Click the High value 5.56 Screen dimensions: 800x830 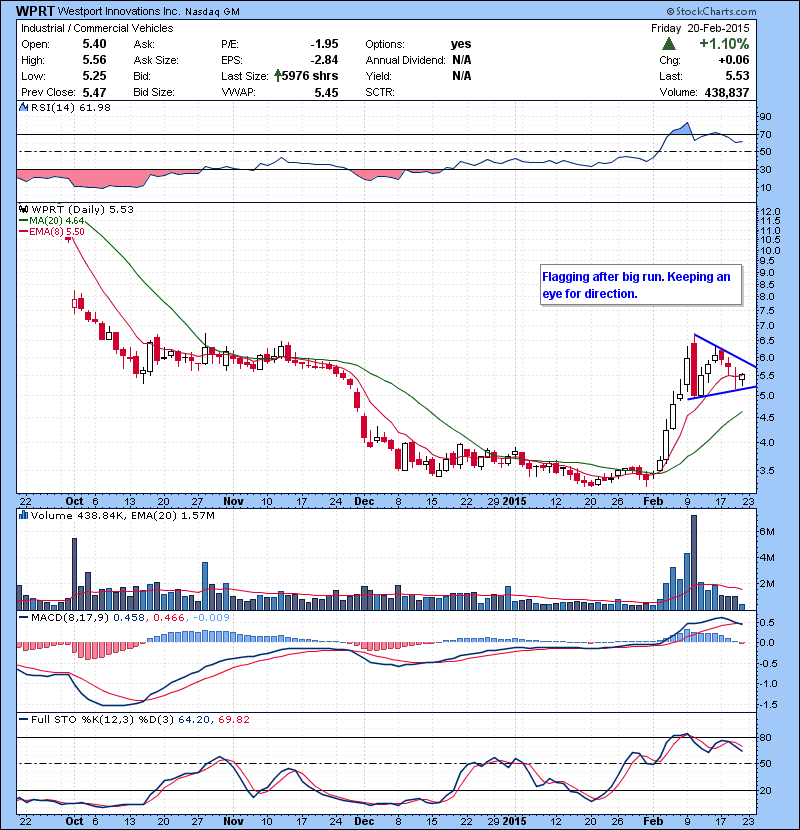94,60
